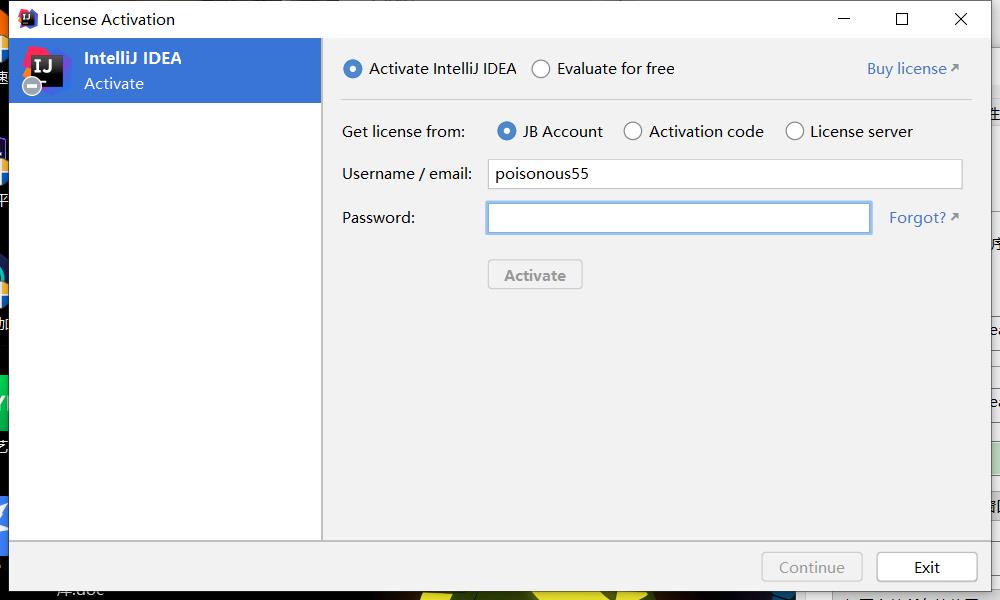Exit the License Activation dialog

coord(927,567)
